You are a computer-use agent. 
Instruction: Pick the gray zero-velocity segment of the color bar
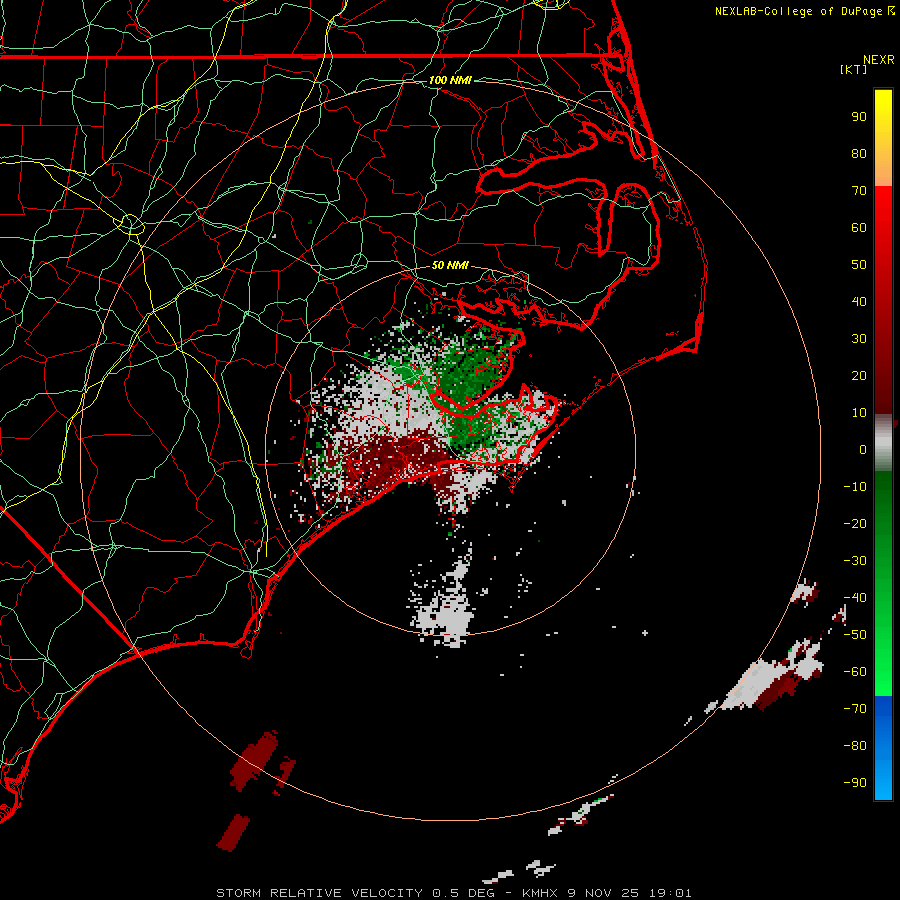click(x=883, y=443)
